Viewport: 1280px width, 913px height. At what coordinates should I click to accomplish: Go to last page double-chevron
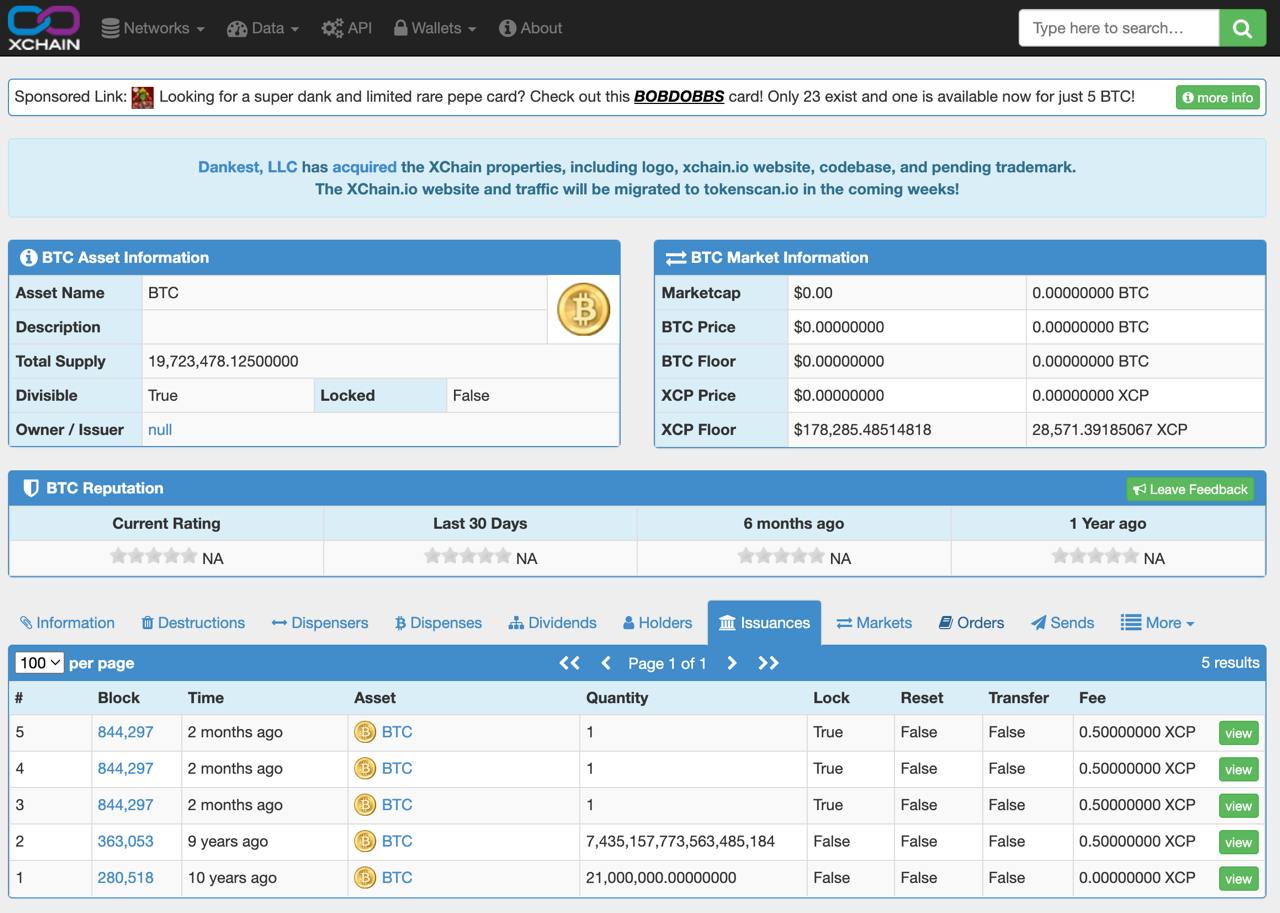768,663
